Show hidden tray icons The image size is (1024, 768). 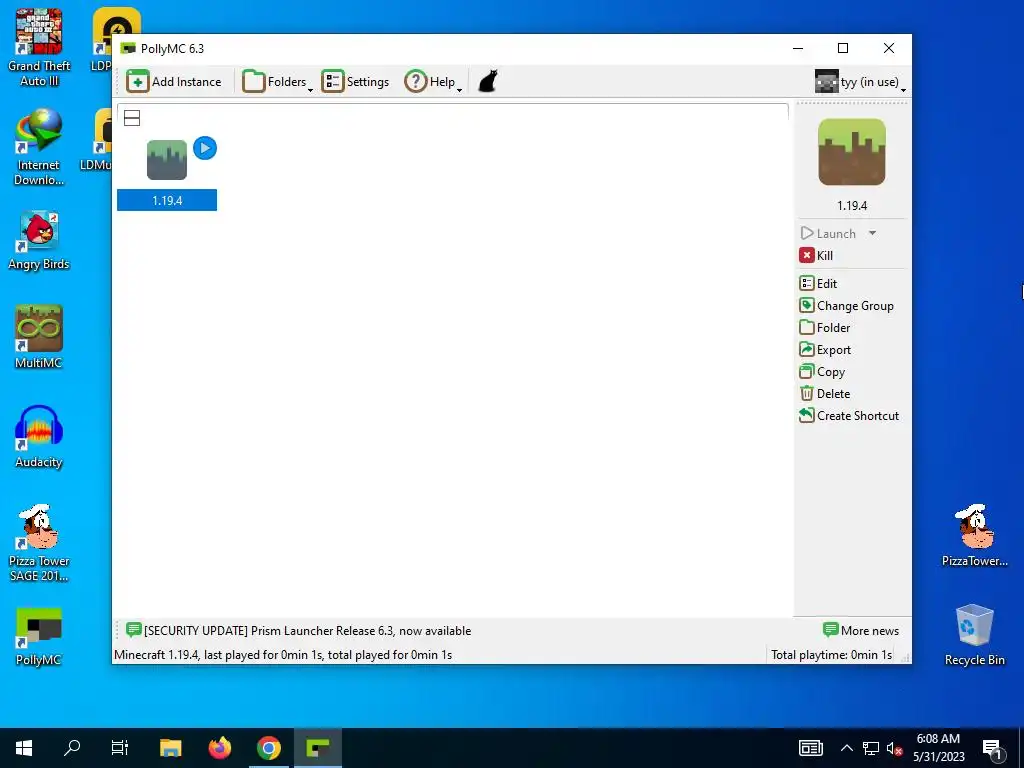[x=846, y=748]
